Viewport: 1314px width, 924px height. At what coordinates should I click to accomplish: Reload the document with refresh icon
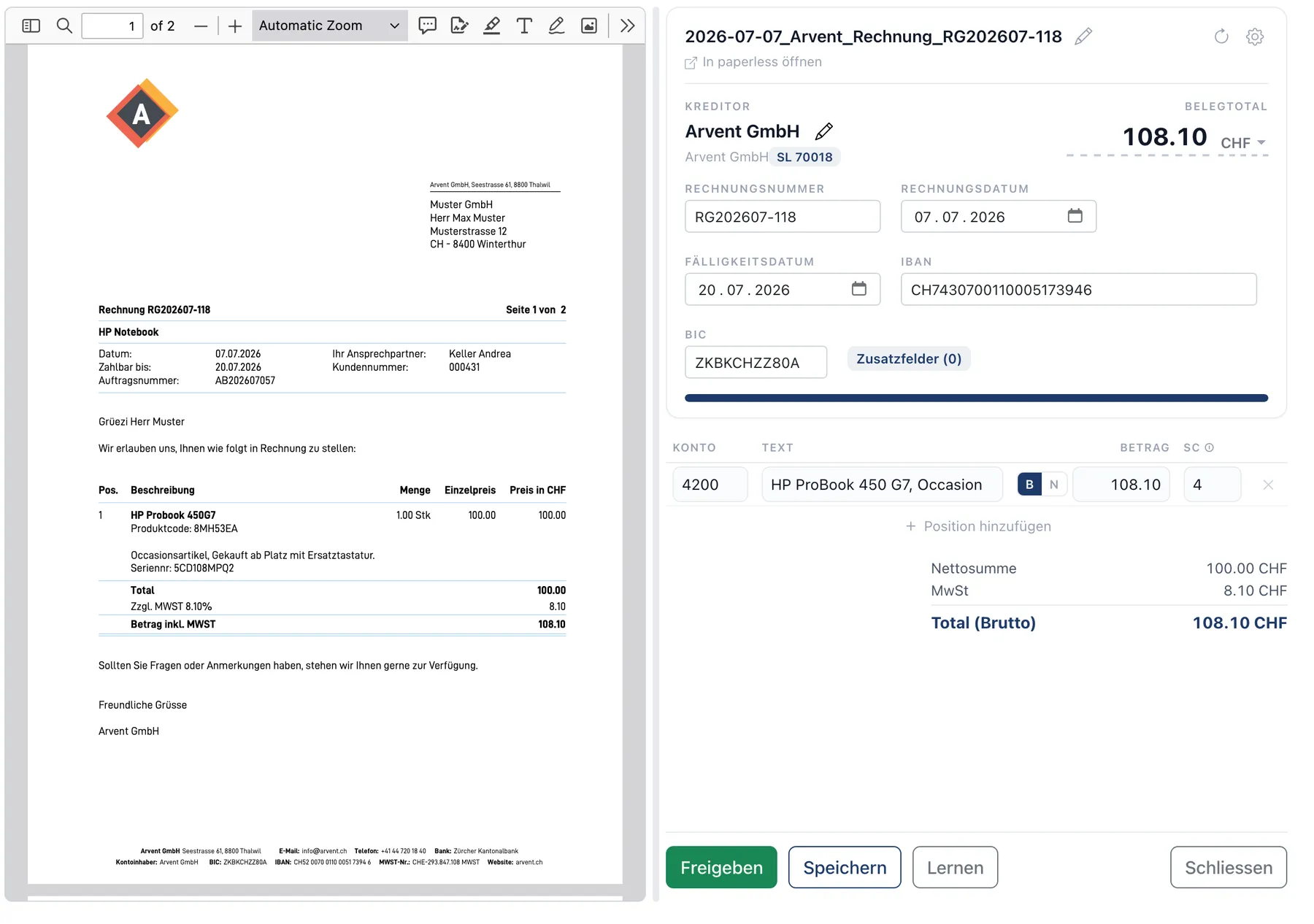coord(1221,36)
